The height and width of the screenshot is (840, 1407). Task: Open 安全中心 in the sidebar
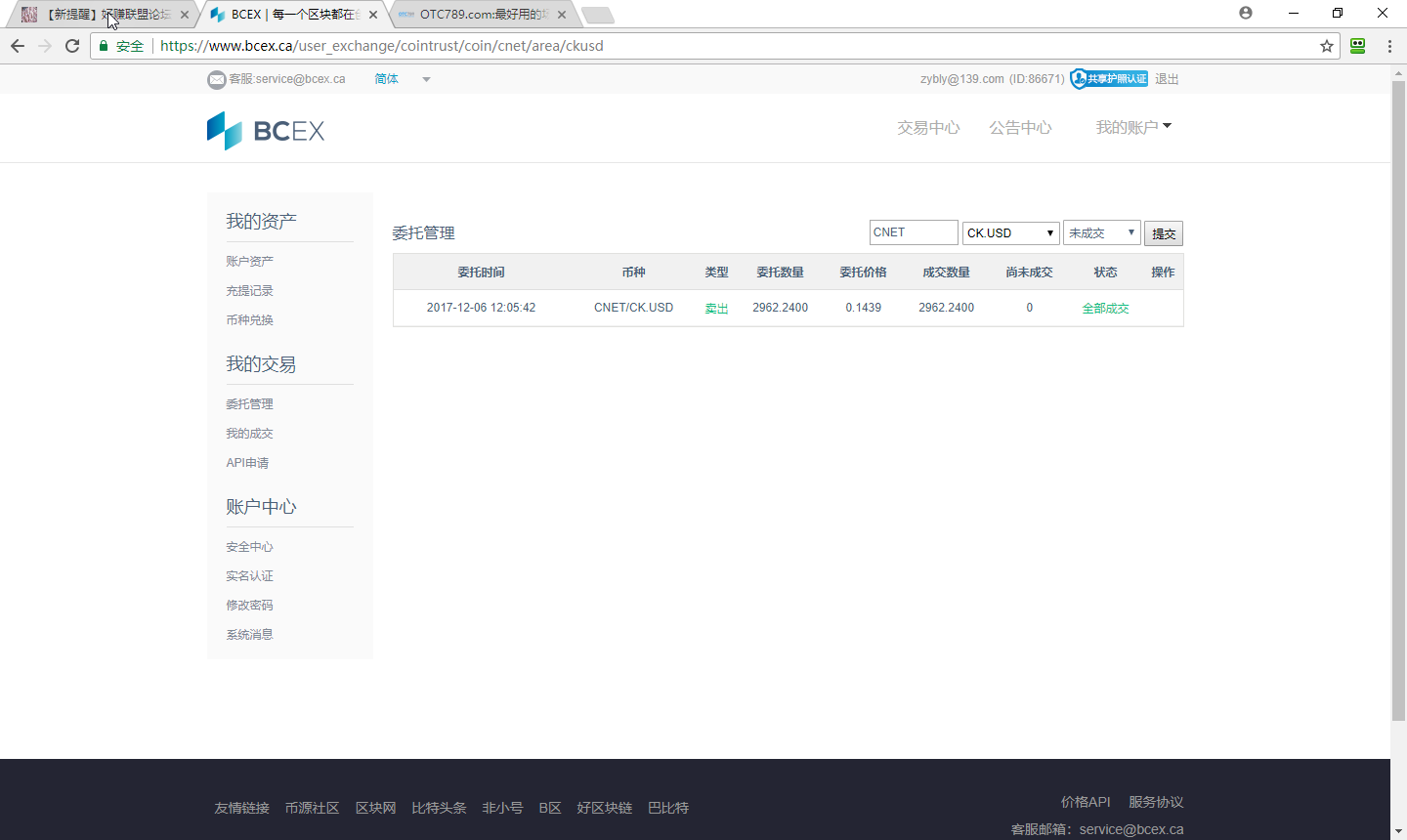pyautogui.click(x=249, y=547)
